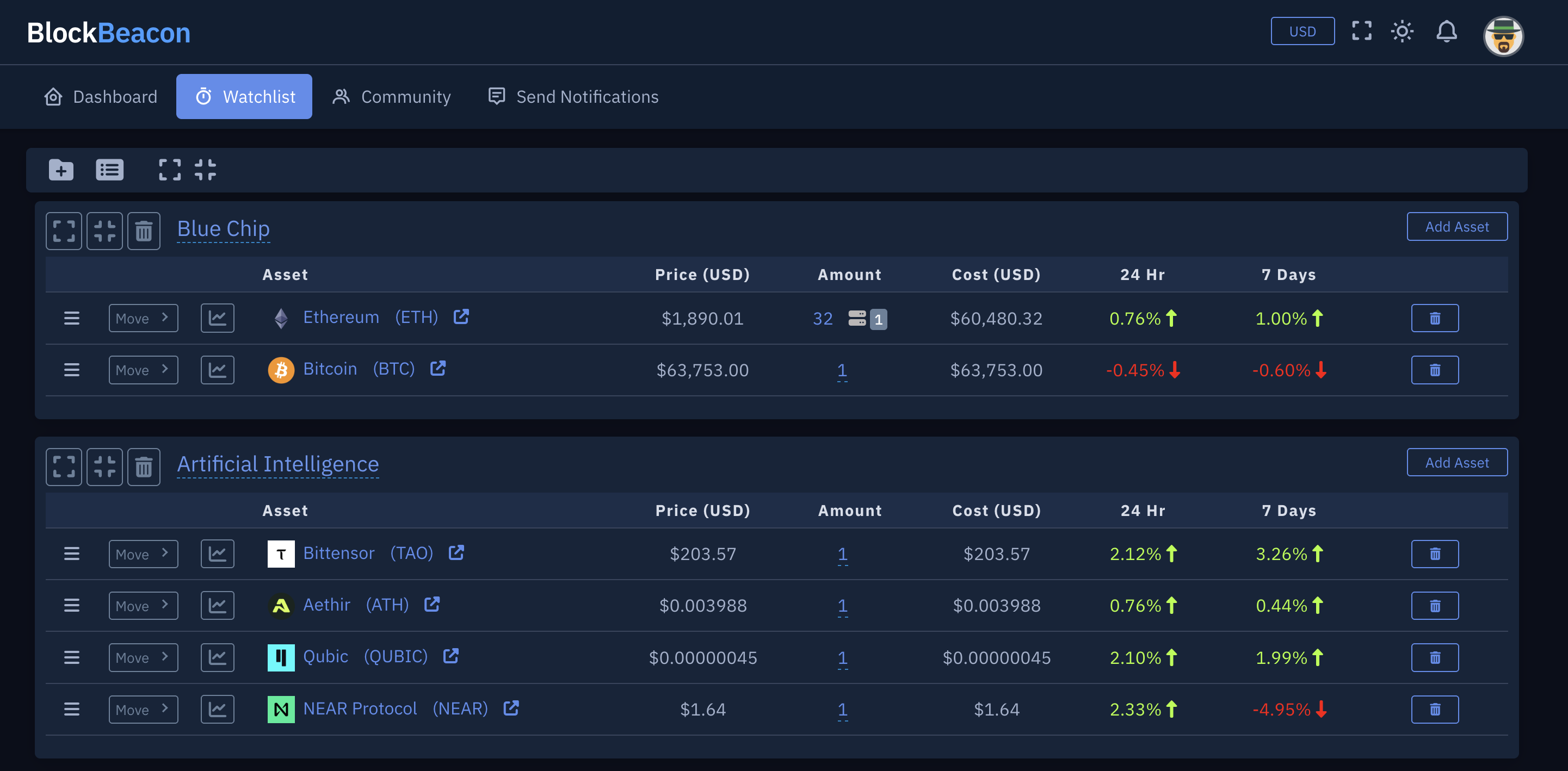
Task: Delete Bittensor from watchlist
Action: coord(1435,555)
